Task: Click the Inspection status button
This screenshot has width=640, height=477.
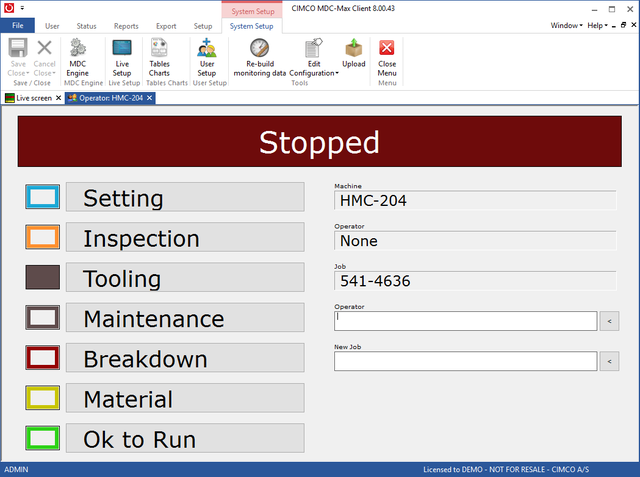Action: [x=185, y=237]
